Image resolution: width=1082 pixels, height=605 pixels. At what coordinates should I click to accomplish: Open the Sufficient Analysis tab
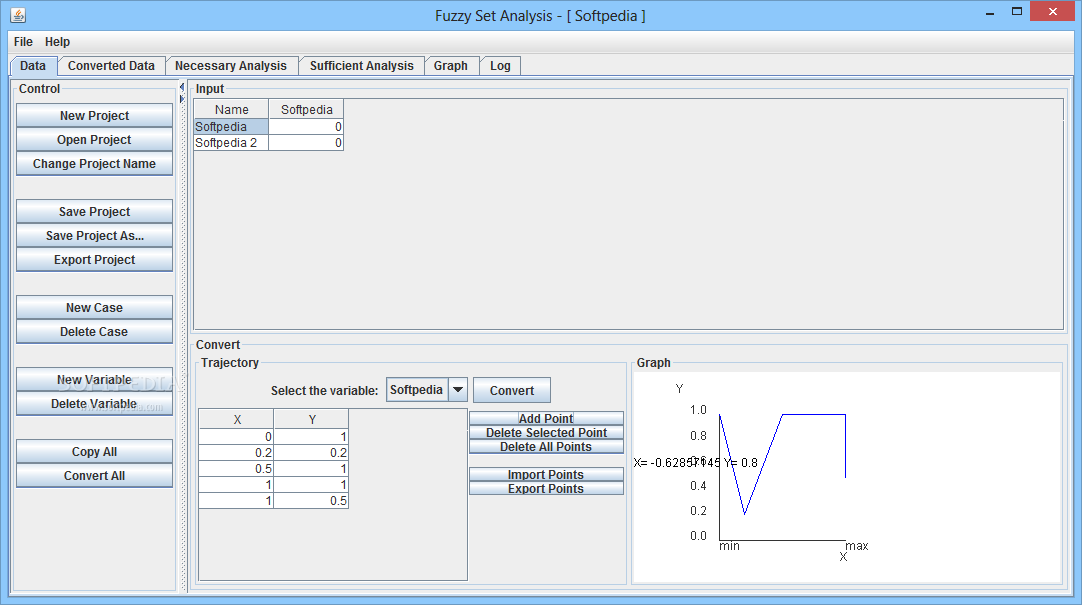[362, 66]
